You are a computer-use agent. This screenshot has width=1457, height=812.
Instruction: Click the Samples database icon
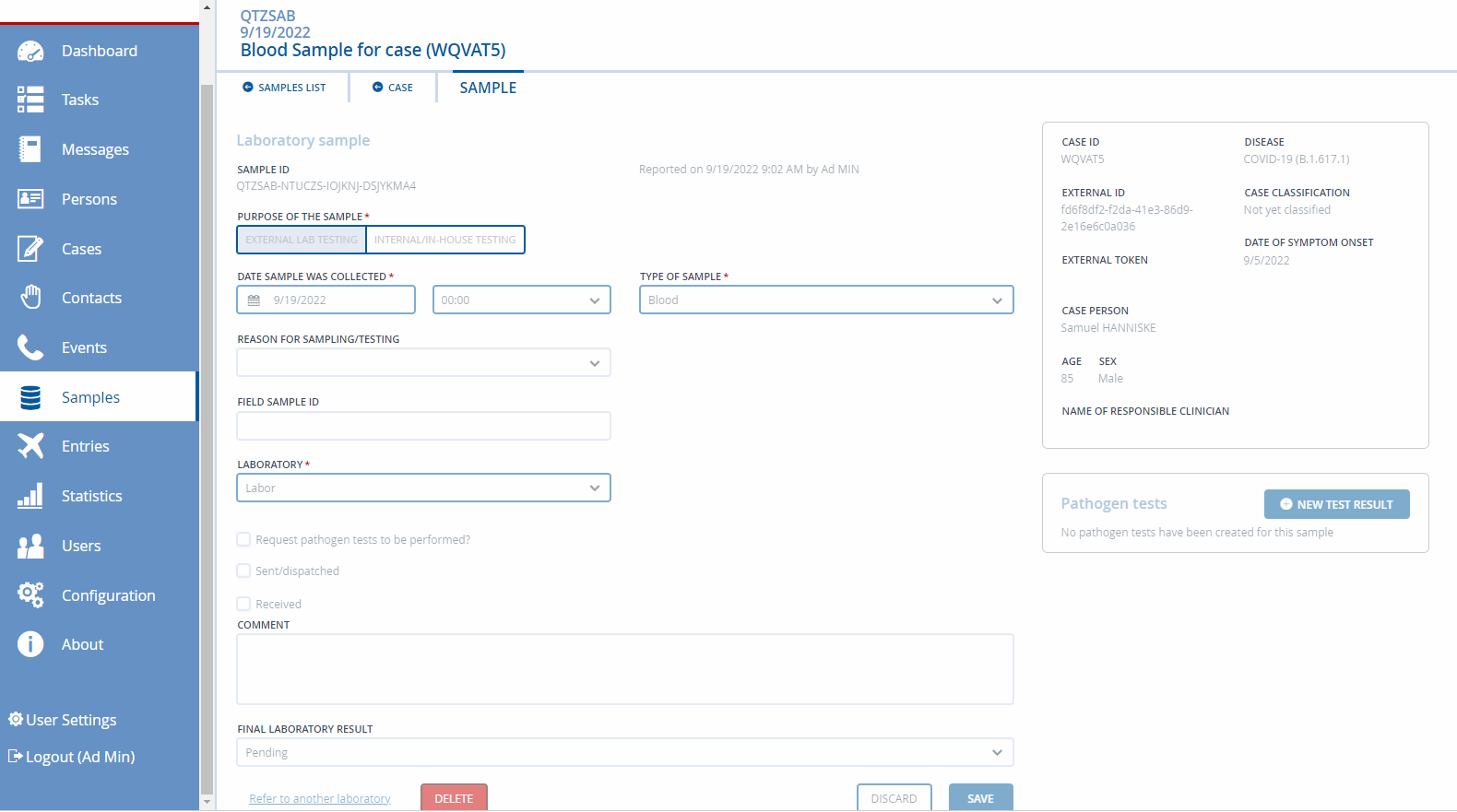click(30, 397)
